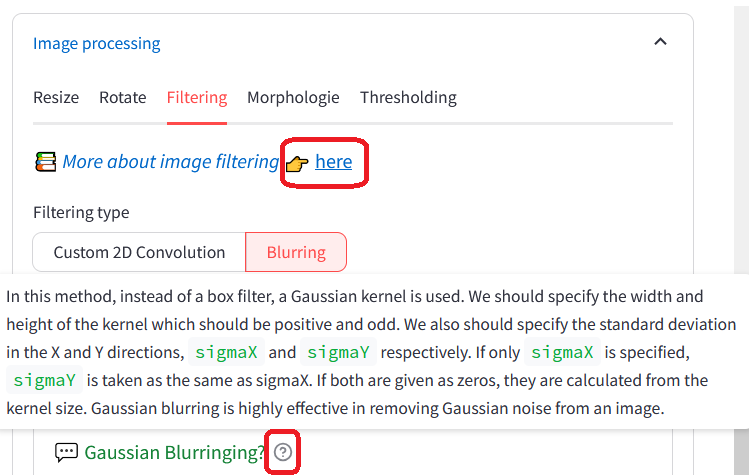Click 'More about image filtering' text
This screenshot has height=475, width=749.
click(170, 161)
